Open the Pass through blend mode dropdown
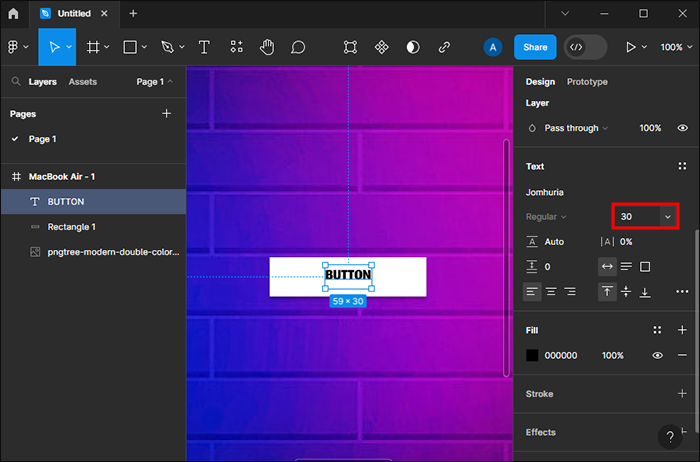 (x=571, y=128)
